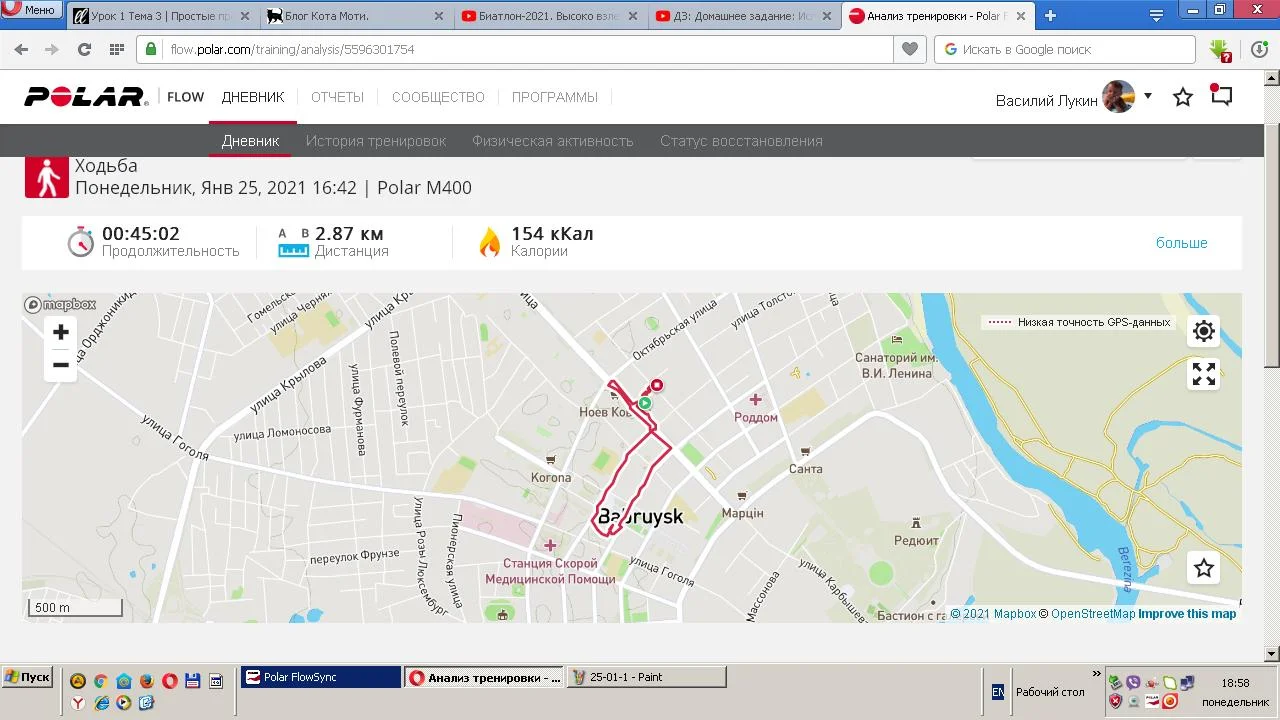Open user profile dropdown arrow
The height and width of the screenshot is (720, 1280).
pyautogui.click(x=1148, y=96)
